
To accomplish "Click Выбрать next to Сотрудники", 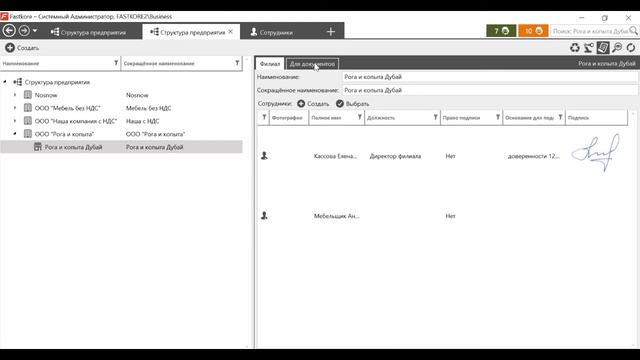I will (x=352, y=104).
